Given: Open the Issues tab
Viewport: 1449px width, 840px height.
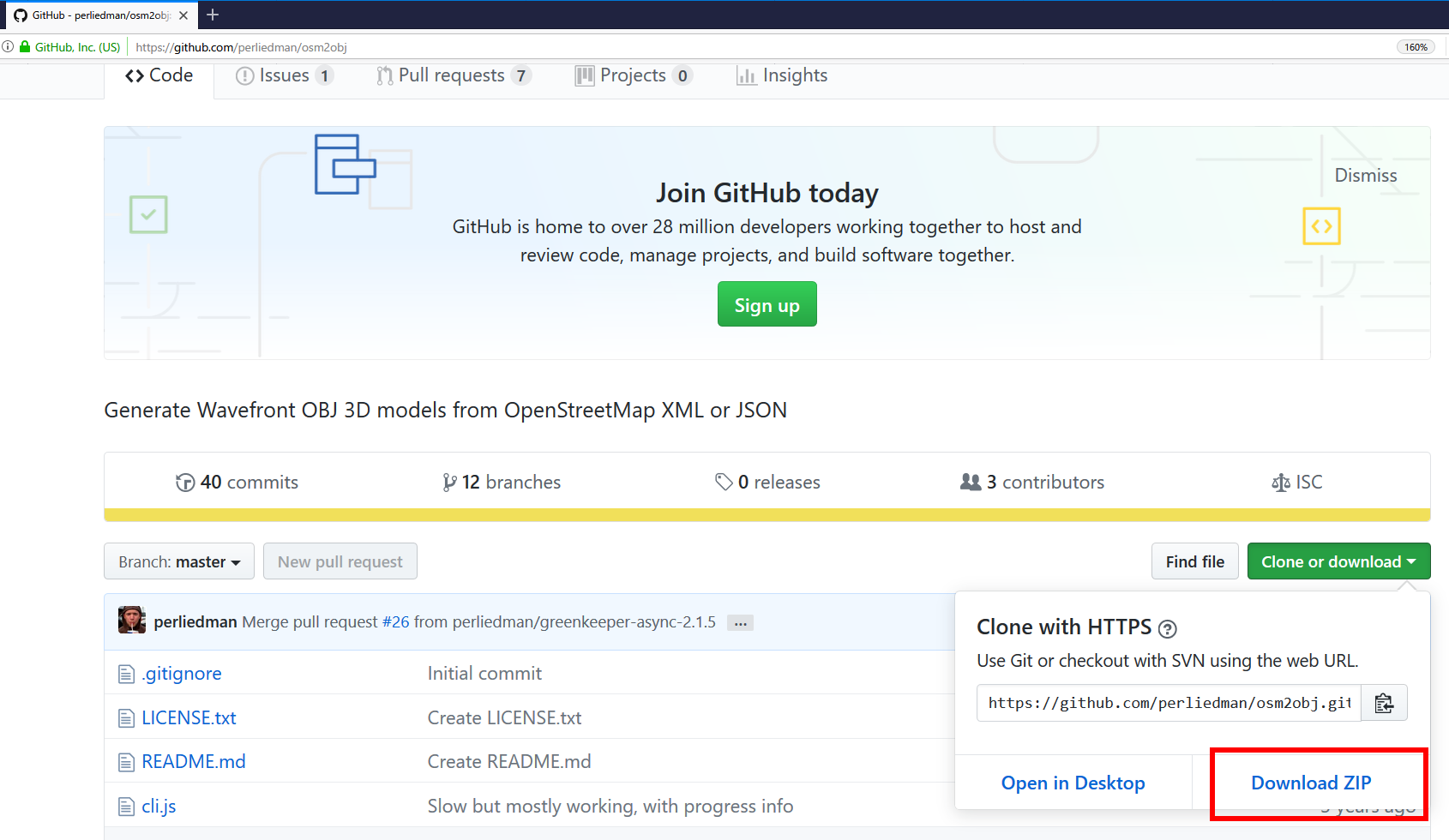Looking at the screenshot, I should pos(285,75).
